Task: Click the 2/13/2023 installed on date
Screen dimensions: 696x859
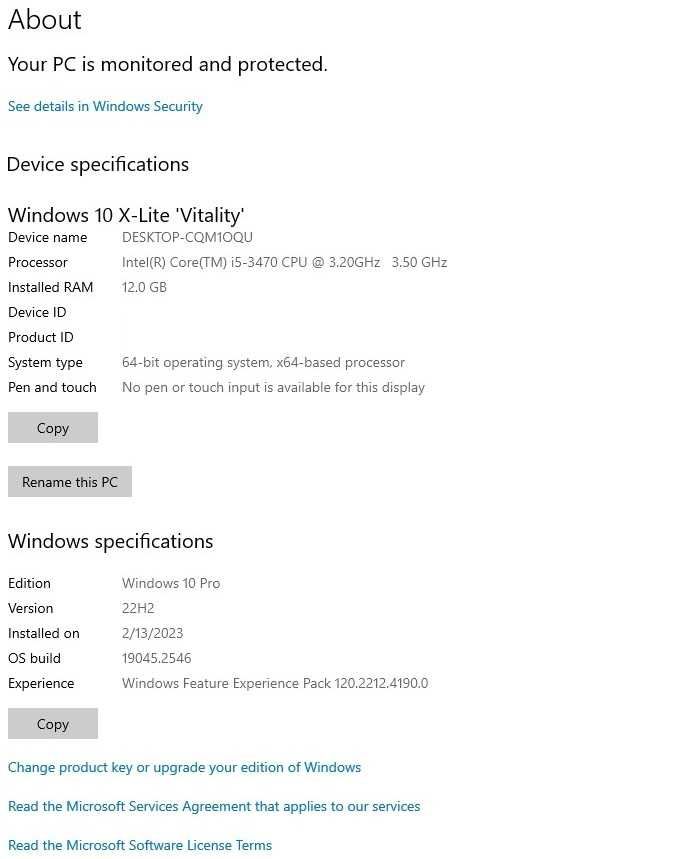Action: click(x=152, y=634)
